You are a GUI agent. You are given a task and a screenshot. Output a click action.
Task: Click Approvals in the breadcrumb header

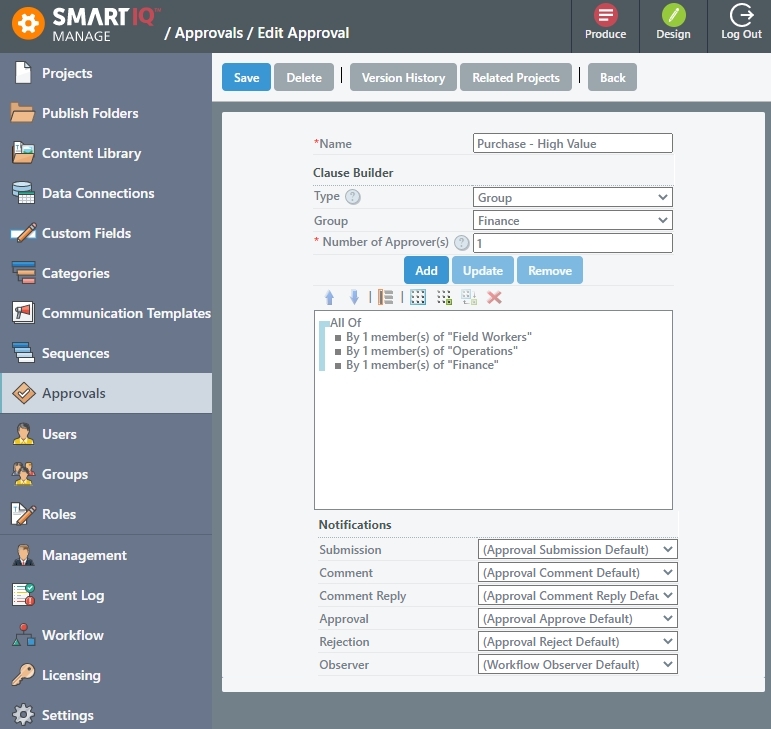coord(209,33)
